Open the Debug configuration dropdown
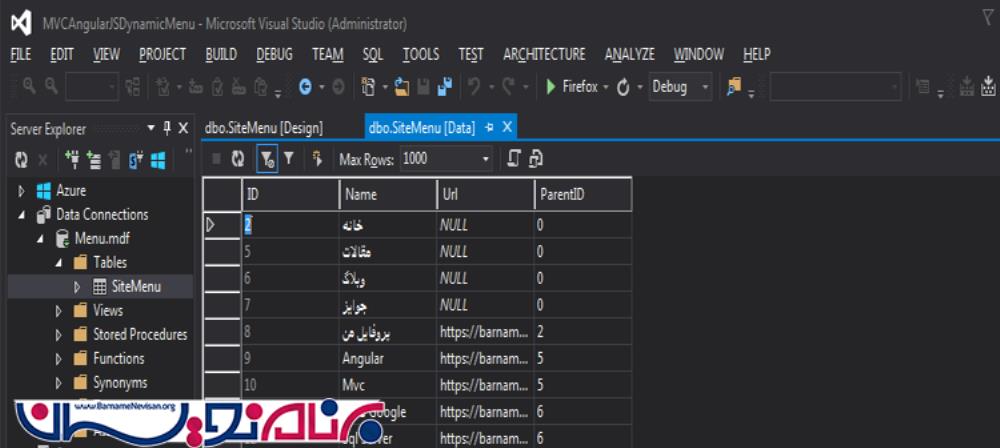The height and width of the screenshot is (448, 1000). click(705, 87)
